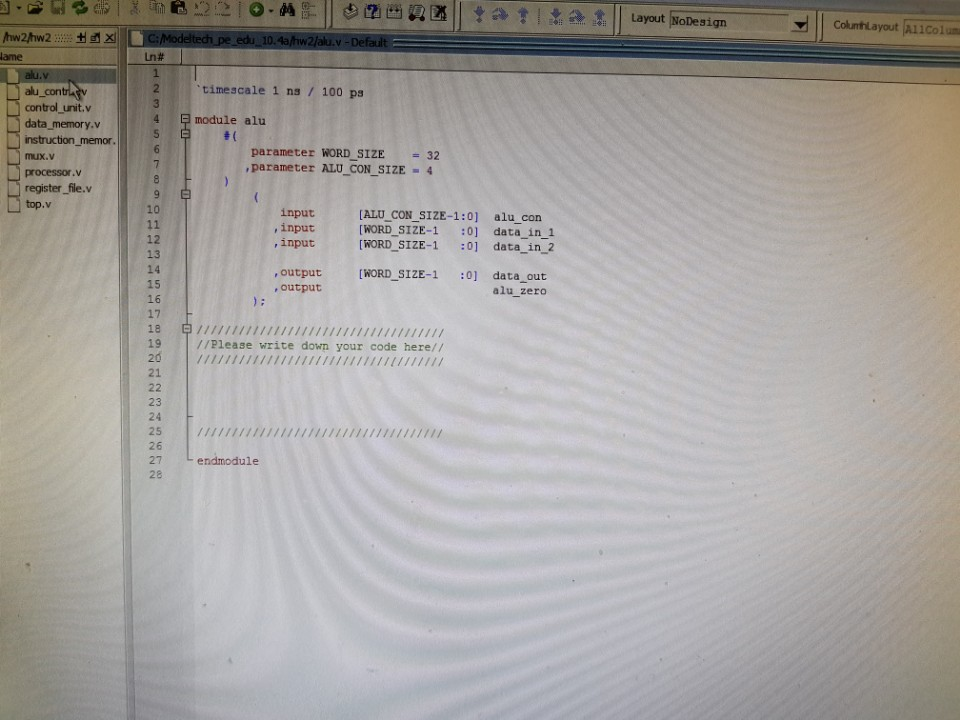Click the data_out port name
Screen dimensions: 960x720
point(519,276)
